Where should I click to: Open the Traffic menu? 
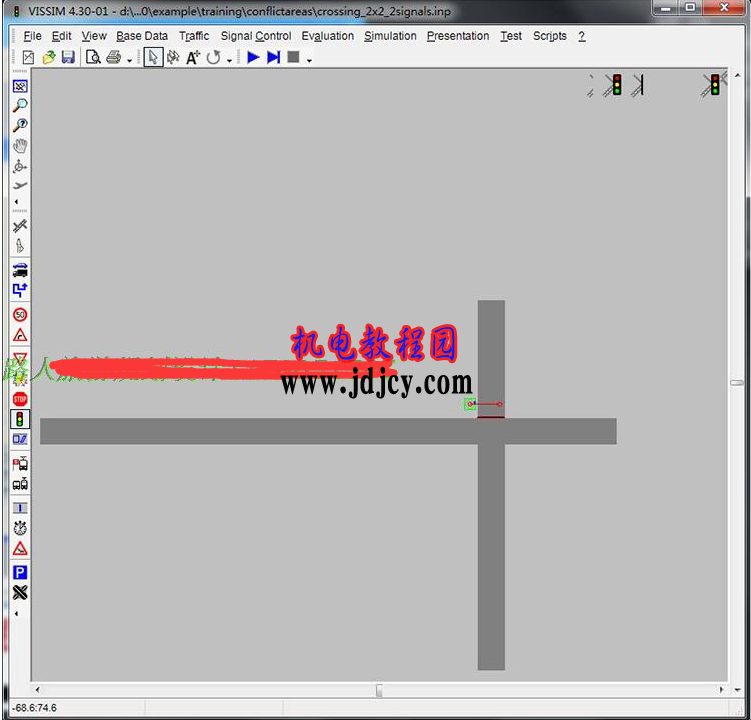(x=194, y=36)
